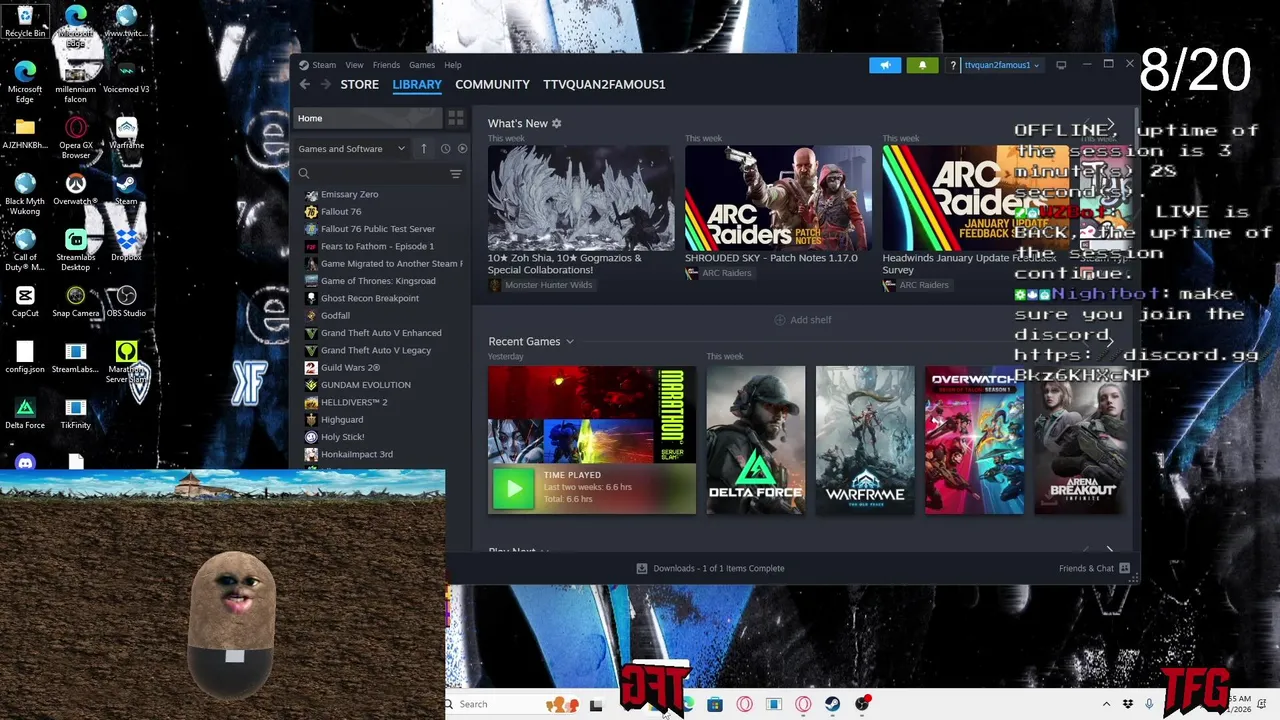1280x720 pixels.
Task: Open the Steam menu
Action: point(324,65)
